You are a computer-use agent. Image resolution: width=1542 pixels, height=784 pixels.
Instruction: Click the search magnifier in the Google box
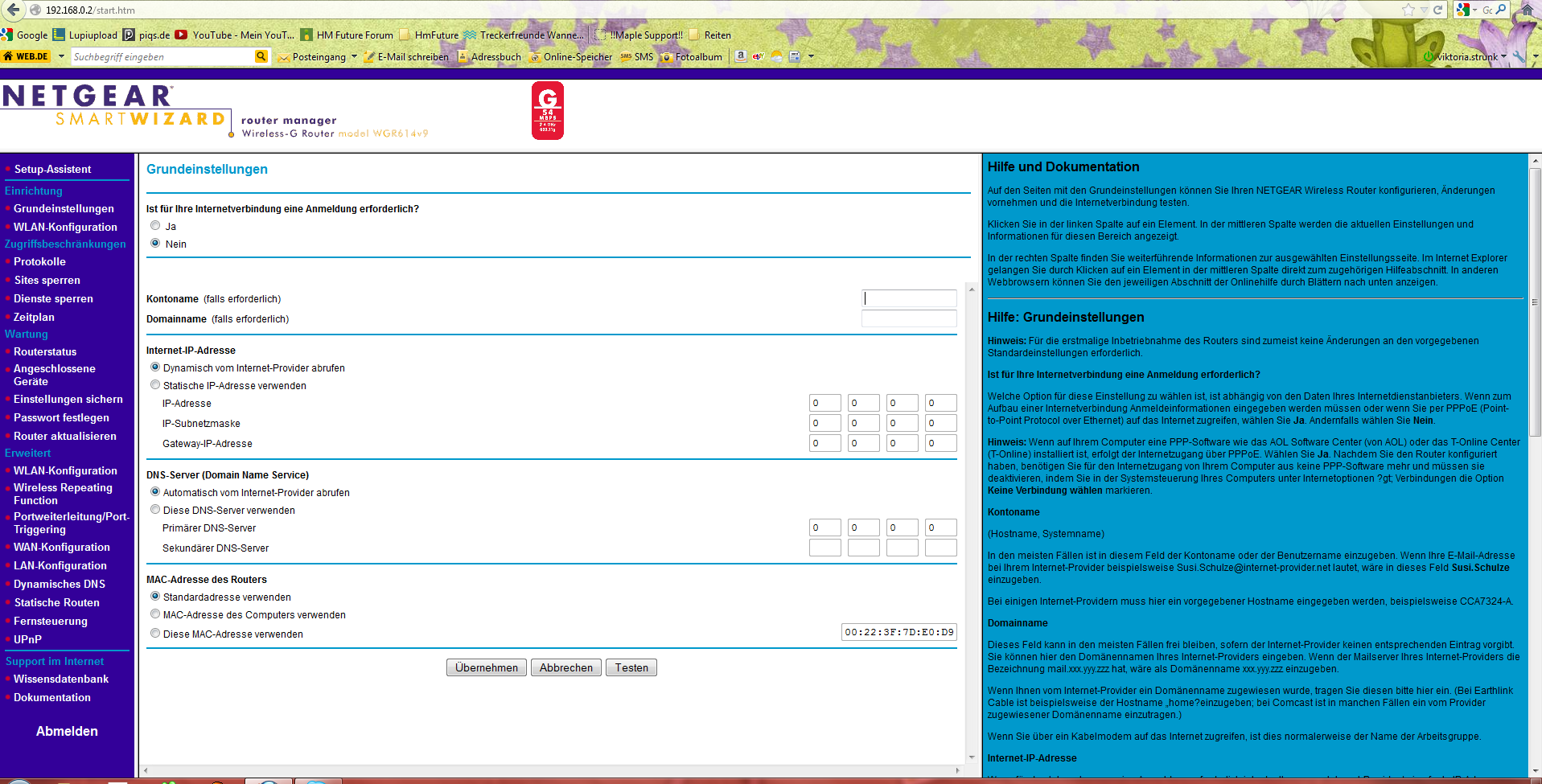[1501, 10]
